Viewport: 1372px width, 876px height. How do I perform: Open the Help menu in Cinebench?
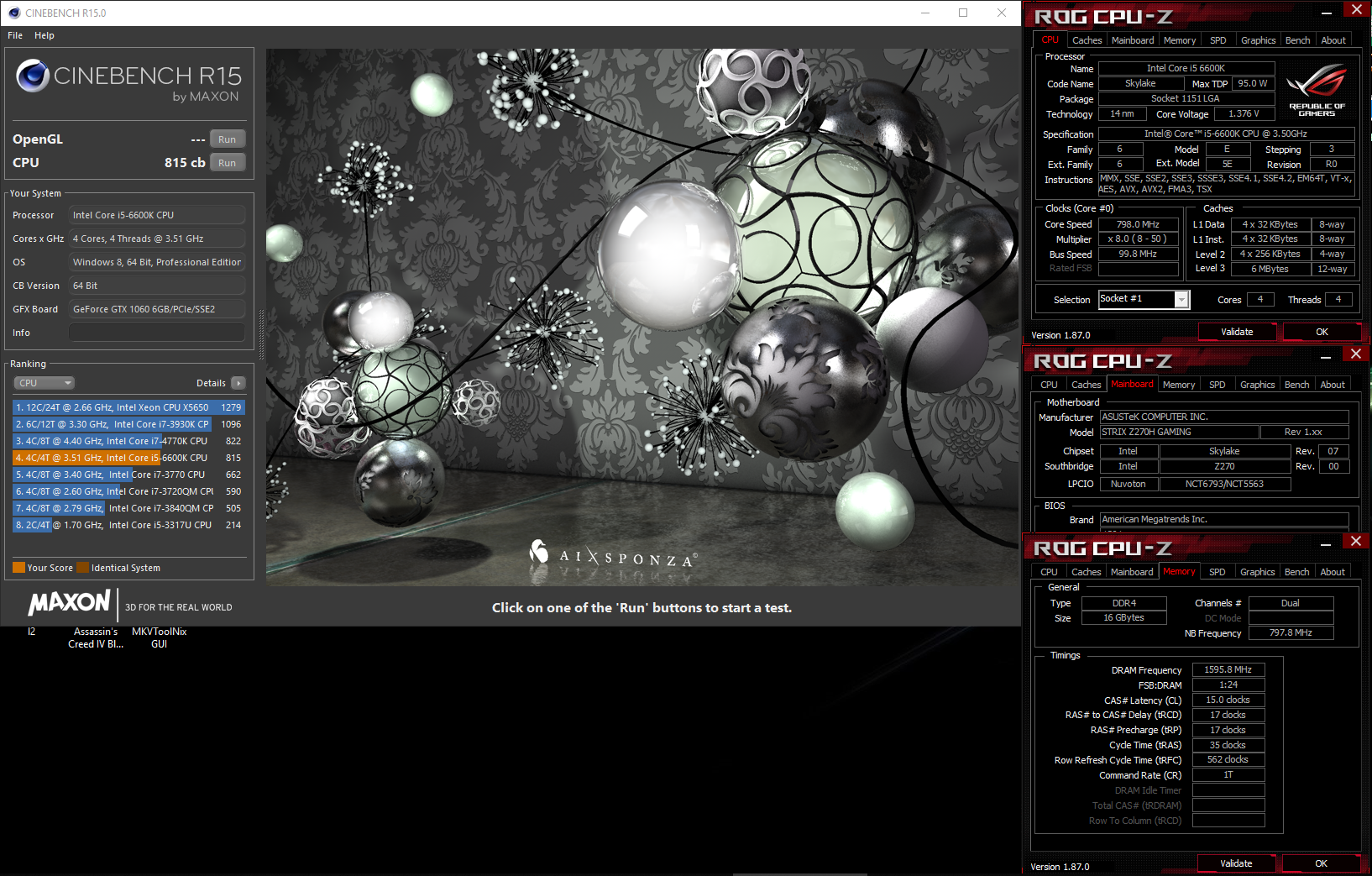coord(45,35)
